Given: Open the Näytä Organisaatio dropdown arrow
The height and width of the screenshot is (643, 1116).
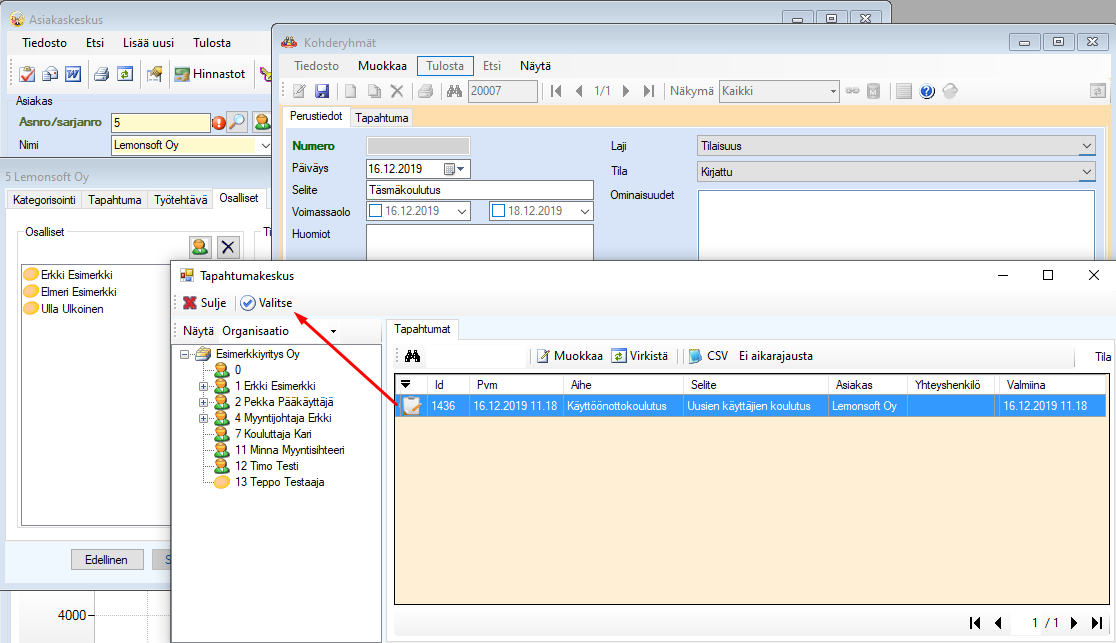Looking at the screenshot, I should (x=333, y=331).
